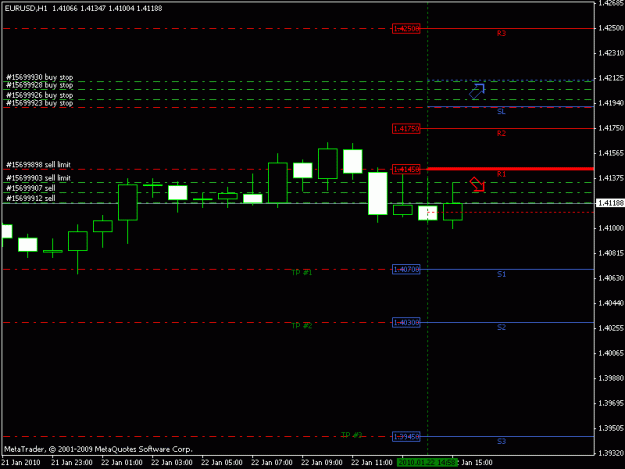Click the current price tag 1.41188

[x=610, y=203]
